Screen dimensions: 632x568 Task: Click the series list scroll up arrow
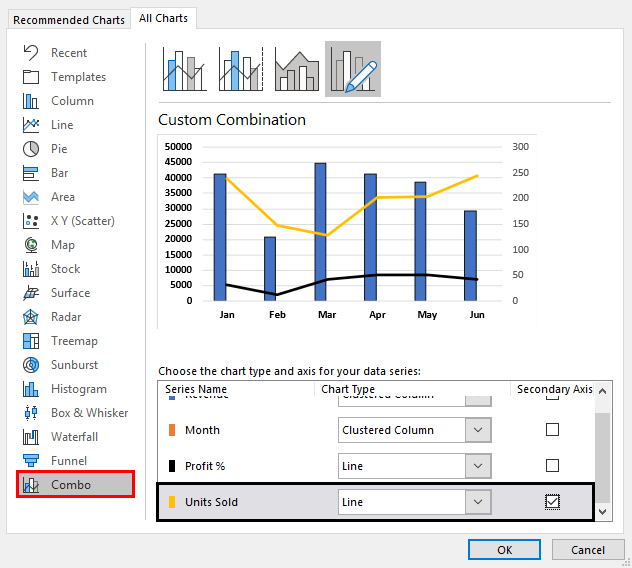click(603, 391)
